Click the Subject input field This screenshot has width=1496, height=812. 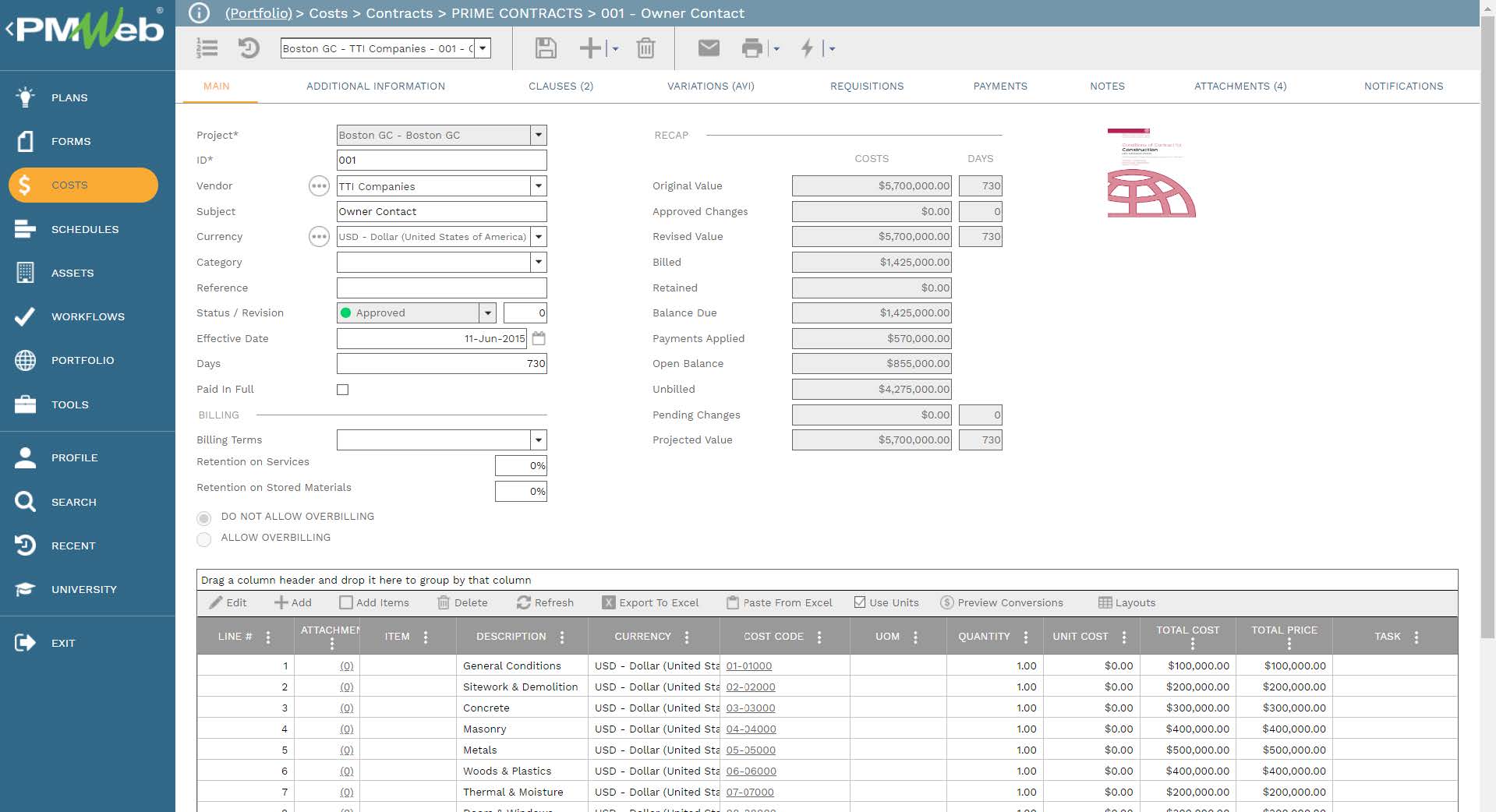point(441,212)
